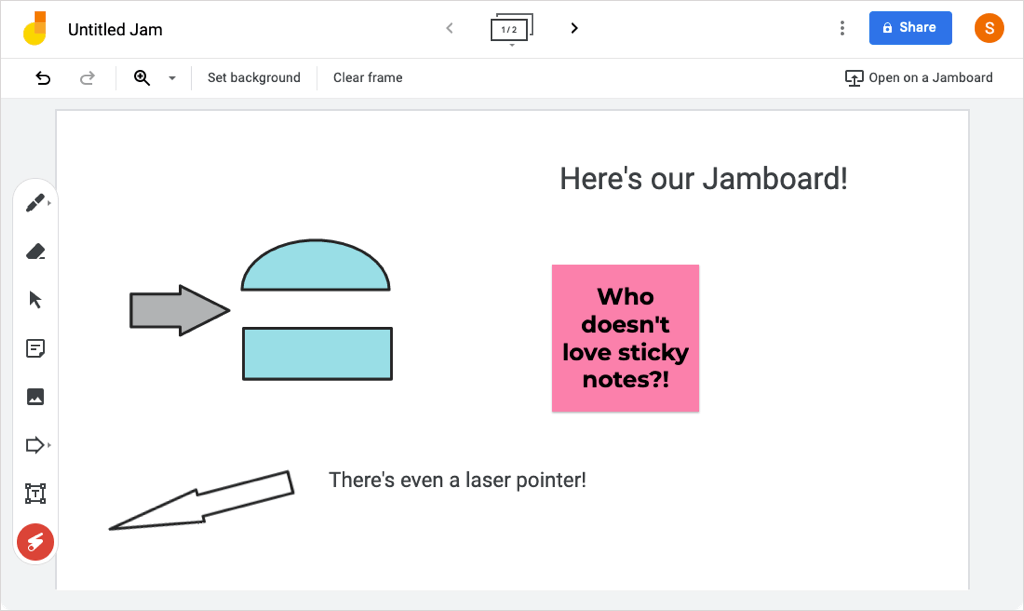The width and height of the screenshot is (1024, 611).
Task: Click Clear frame
Action: (368, 78)
